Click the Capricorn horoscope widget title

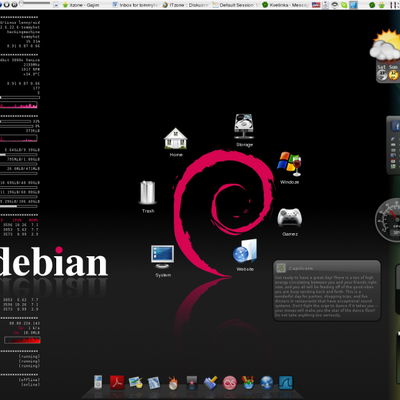(x=301, y=268)
